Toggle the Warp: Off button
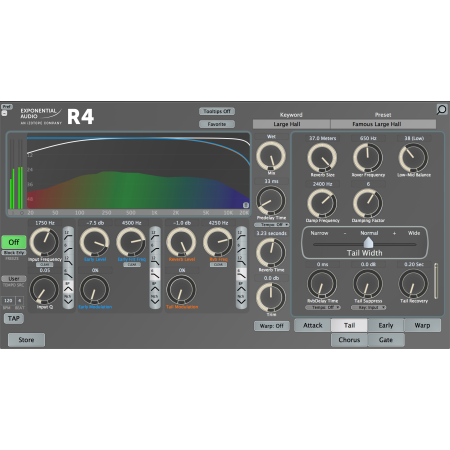The width and height of the screenshot is (450, 450). point(271,326)
